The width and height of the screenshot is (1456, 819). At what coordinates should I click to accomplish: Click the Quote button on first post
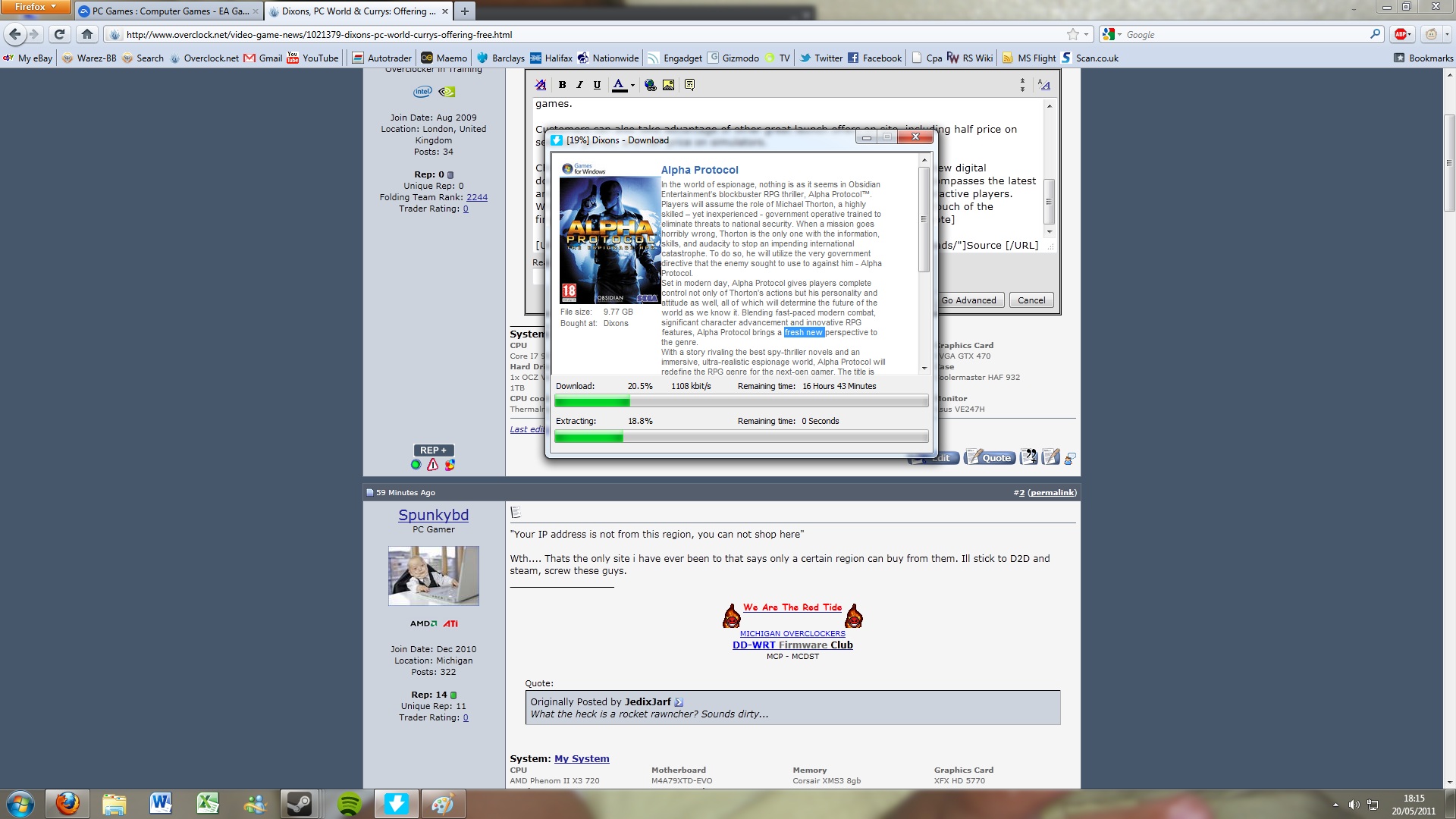(x=990, y=457)
